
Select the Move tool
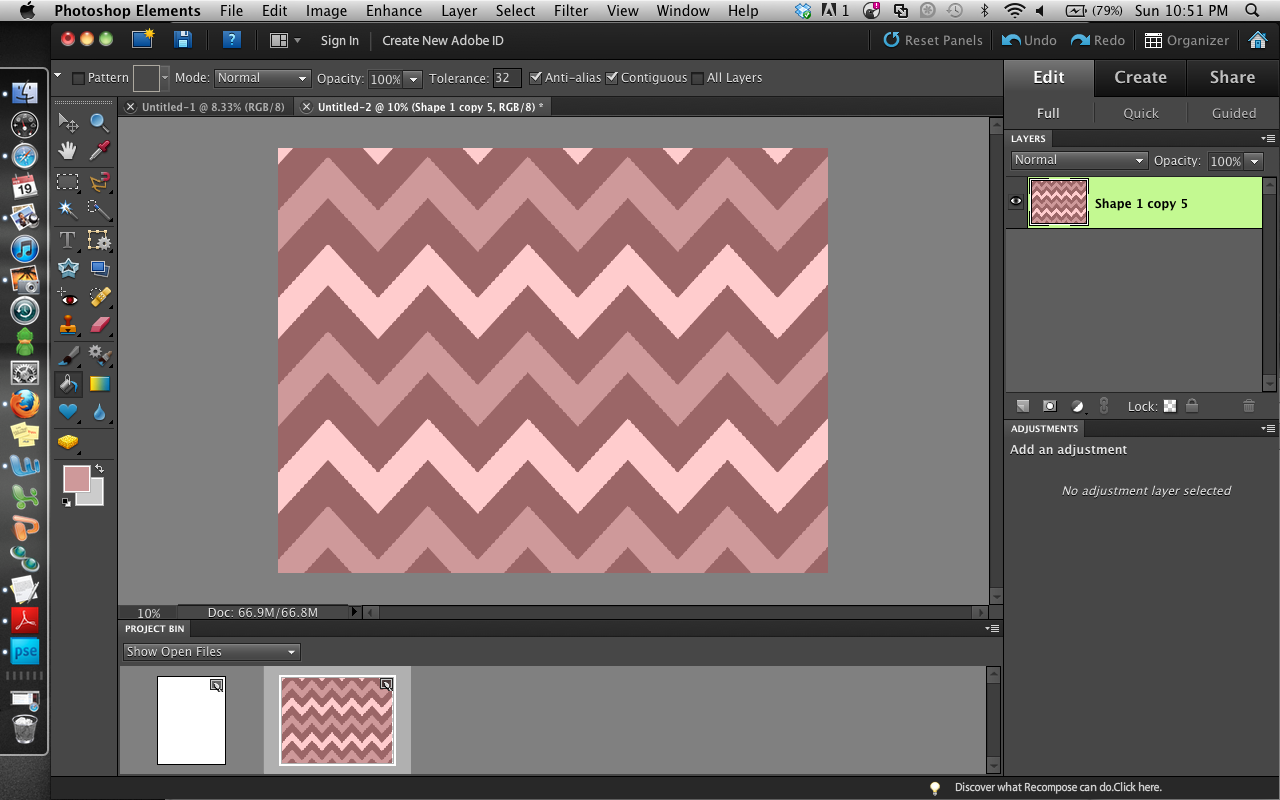coord(68,123)
